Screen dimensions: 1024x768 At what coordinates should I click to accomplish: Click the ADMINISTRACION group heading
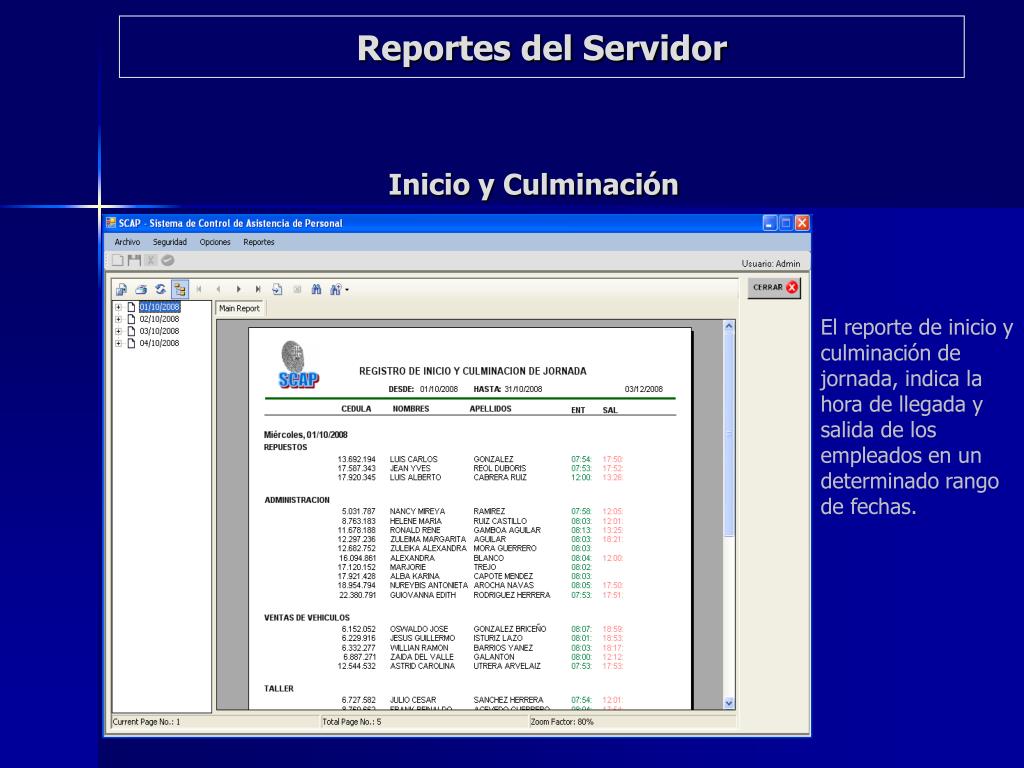[x=297, y=500]
